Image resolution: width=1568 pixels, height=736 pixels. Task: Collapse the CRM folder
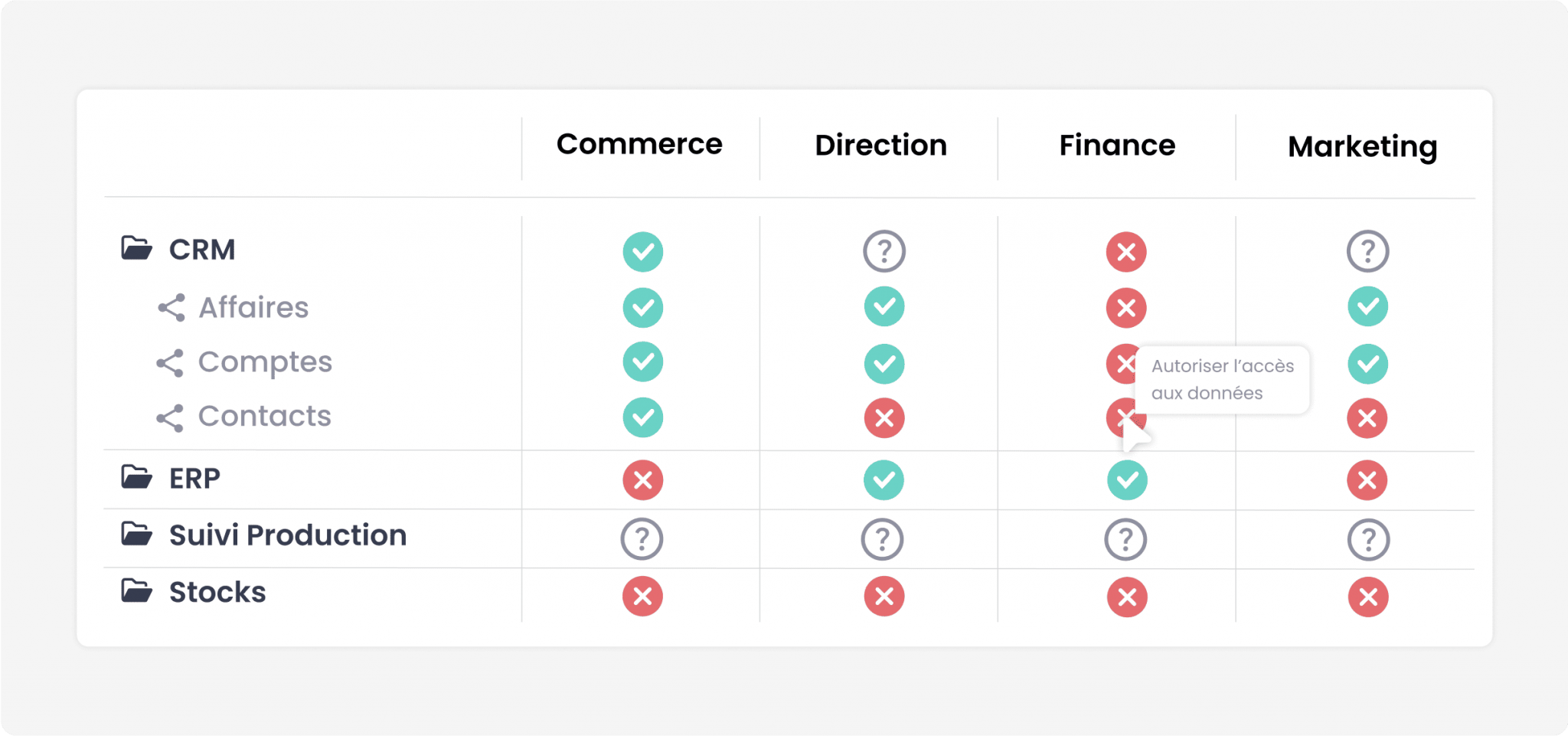(137, 248)
